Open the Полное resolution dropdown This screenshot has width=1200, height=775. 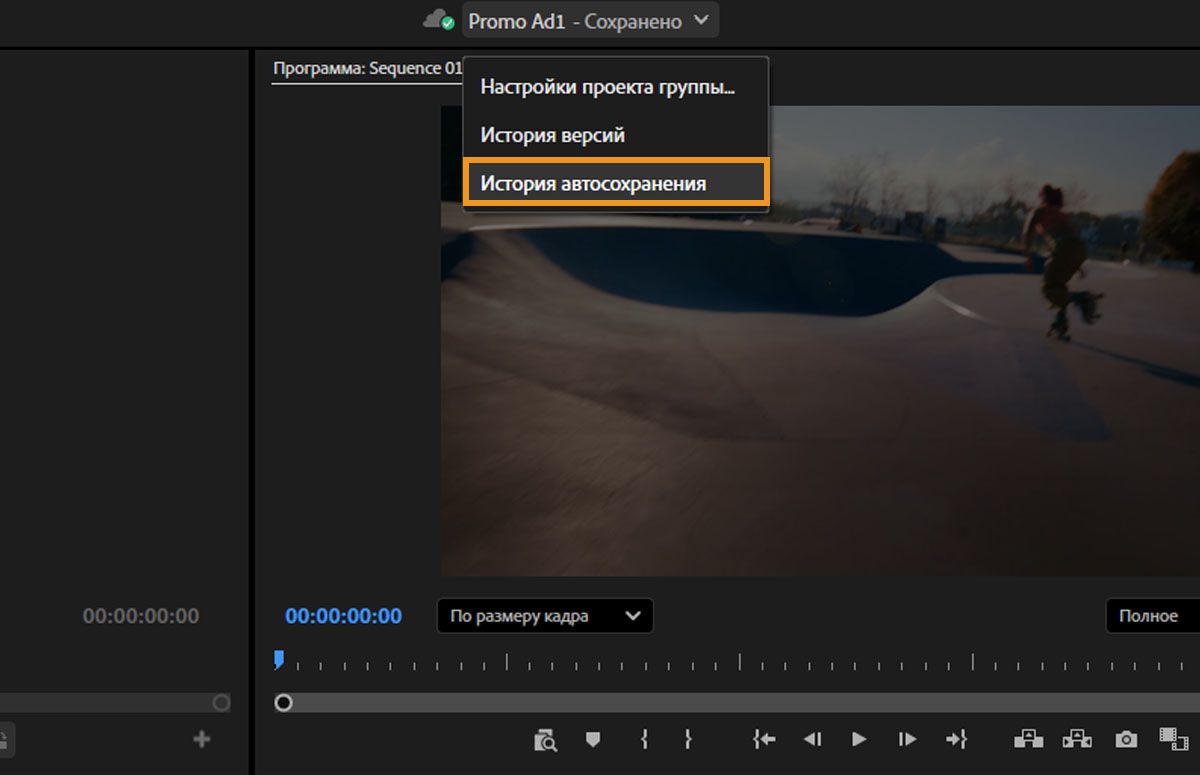[x=1153, y=616]
